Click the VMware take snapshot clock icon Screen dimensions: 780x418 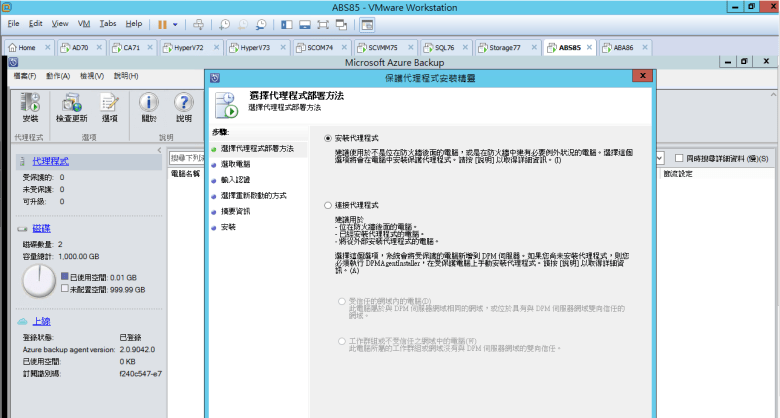tap(223, 23)
